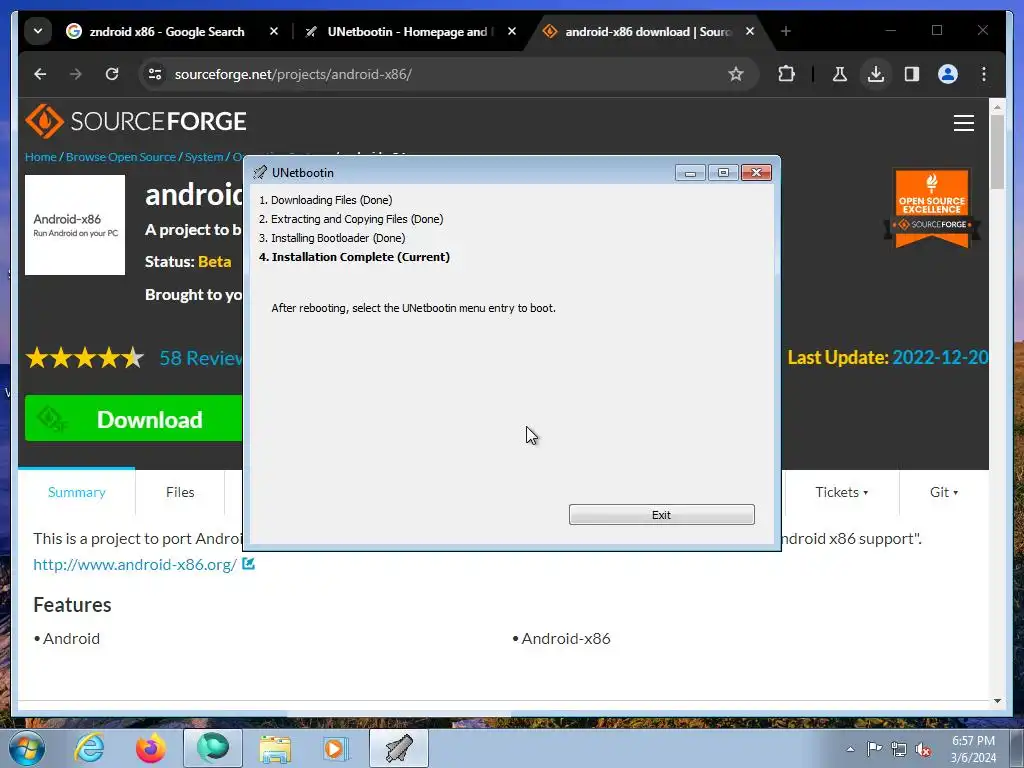The height and width of the screenshot is (768, 1024).
Task: Click the UNetbootin title bar icon
Action: (x=260, y=172)
